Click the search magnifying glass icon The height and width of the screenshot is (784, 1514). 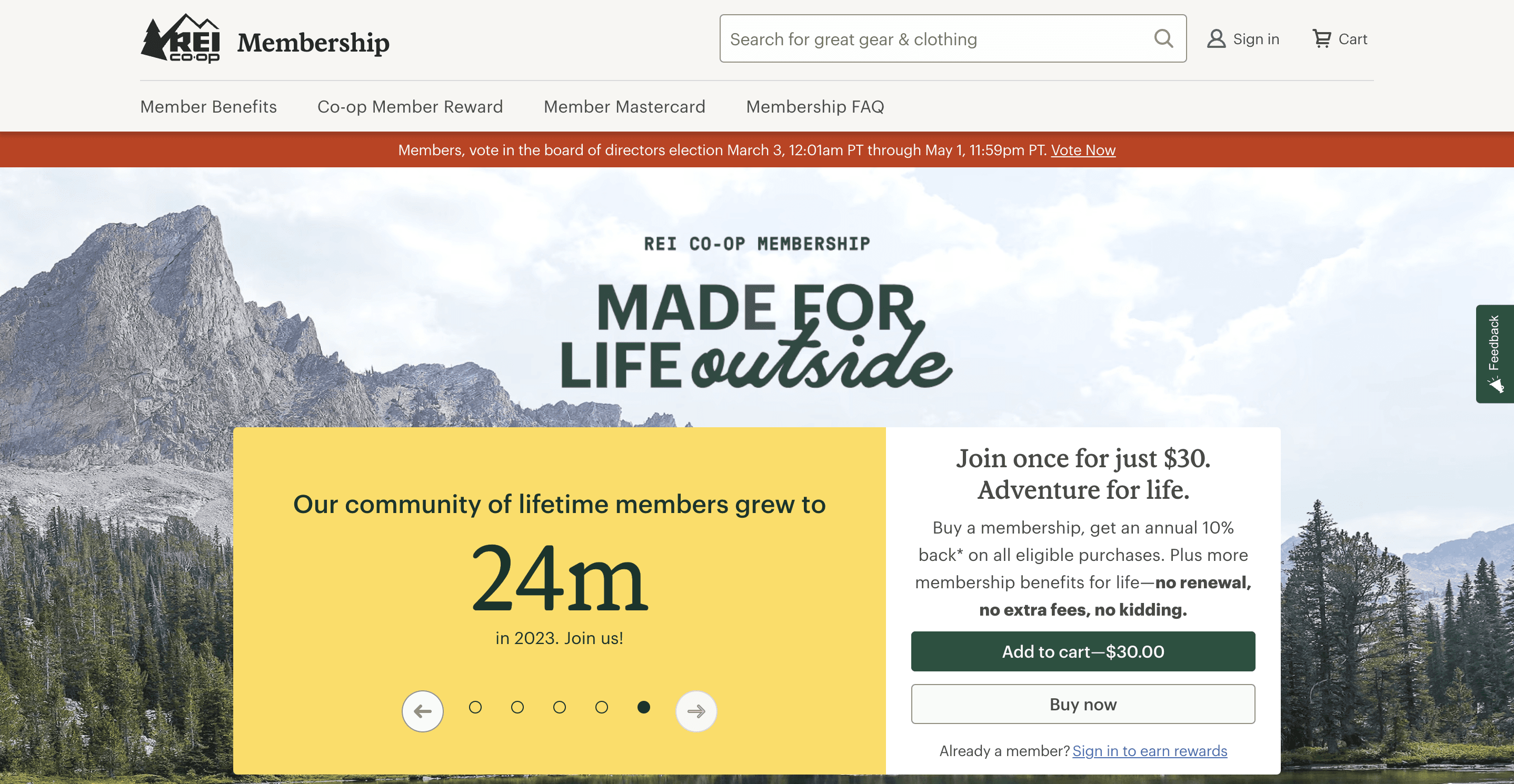[x=1163, y=39]
